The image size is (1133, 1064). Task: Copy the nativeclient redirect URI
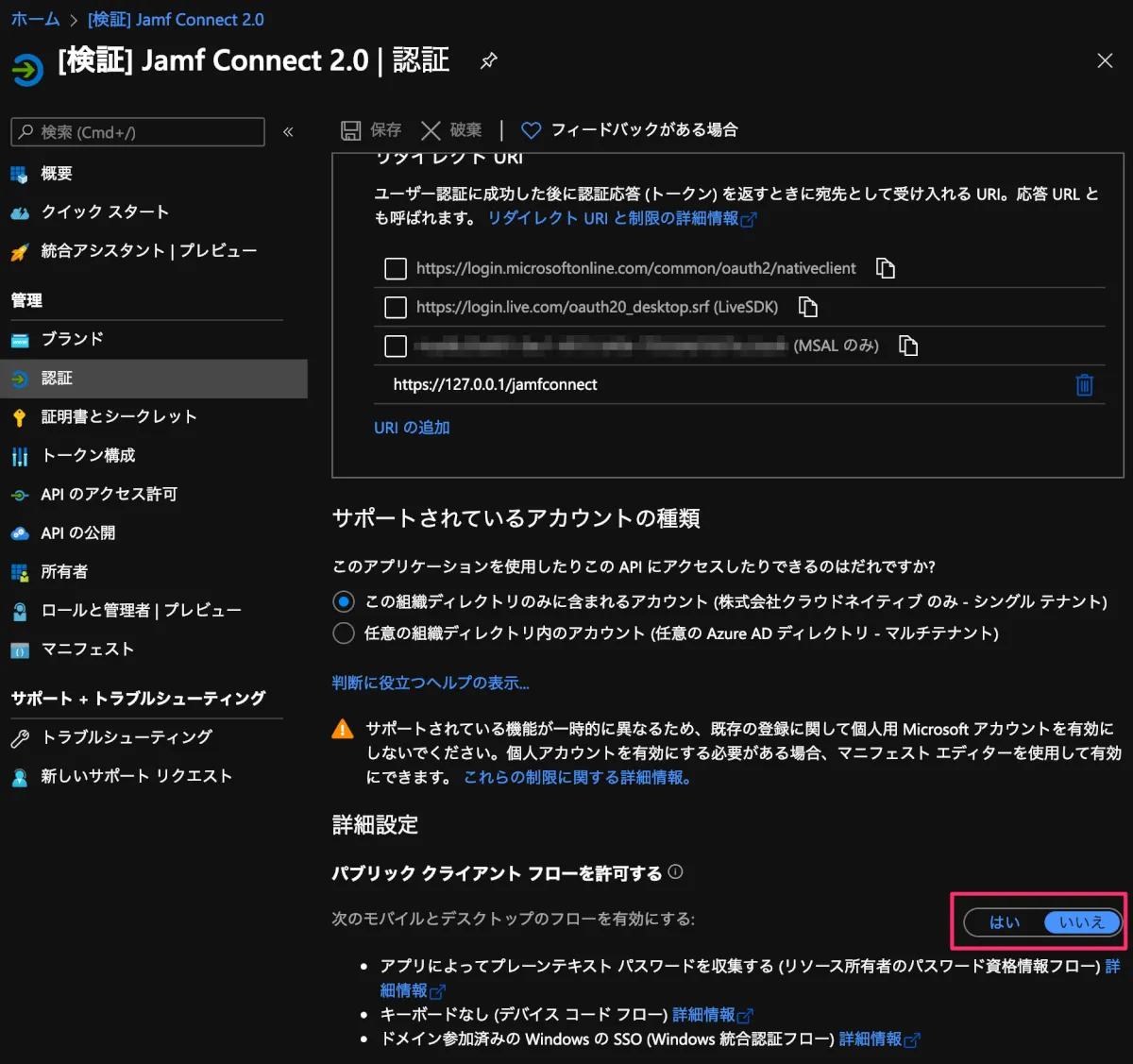[x=885, y=268]
